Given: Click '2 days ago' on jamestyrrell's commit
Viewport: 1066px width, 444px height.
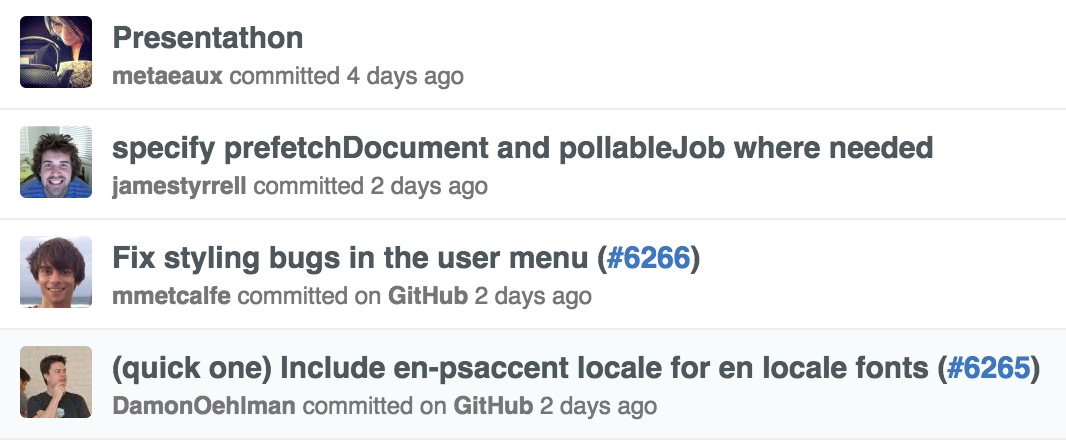Looking at the screenshot, I should coord(428,186).
